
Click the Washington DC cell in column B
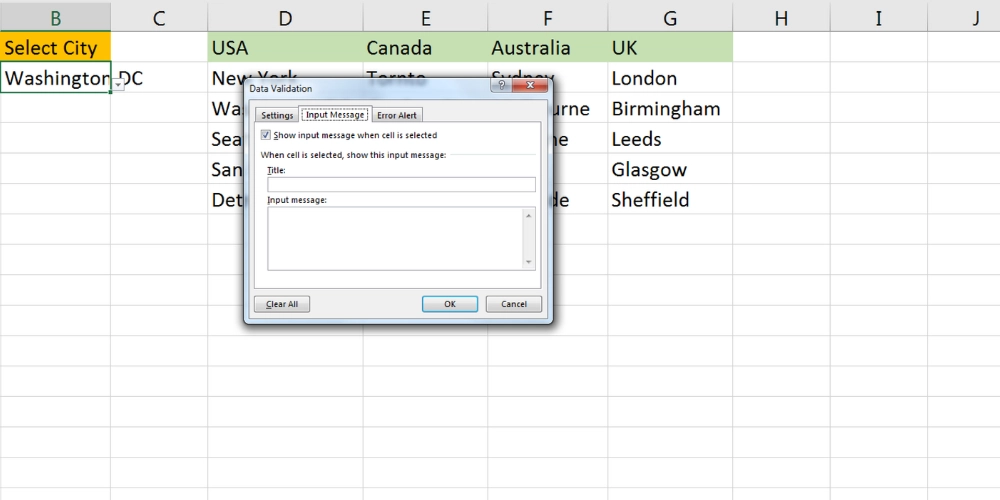(55, 78)
